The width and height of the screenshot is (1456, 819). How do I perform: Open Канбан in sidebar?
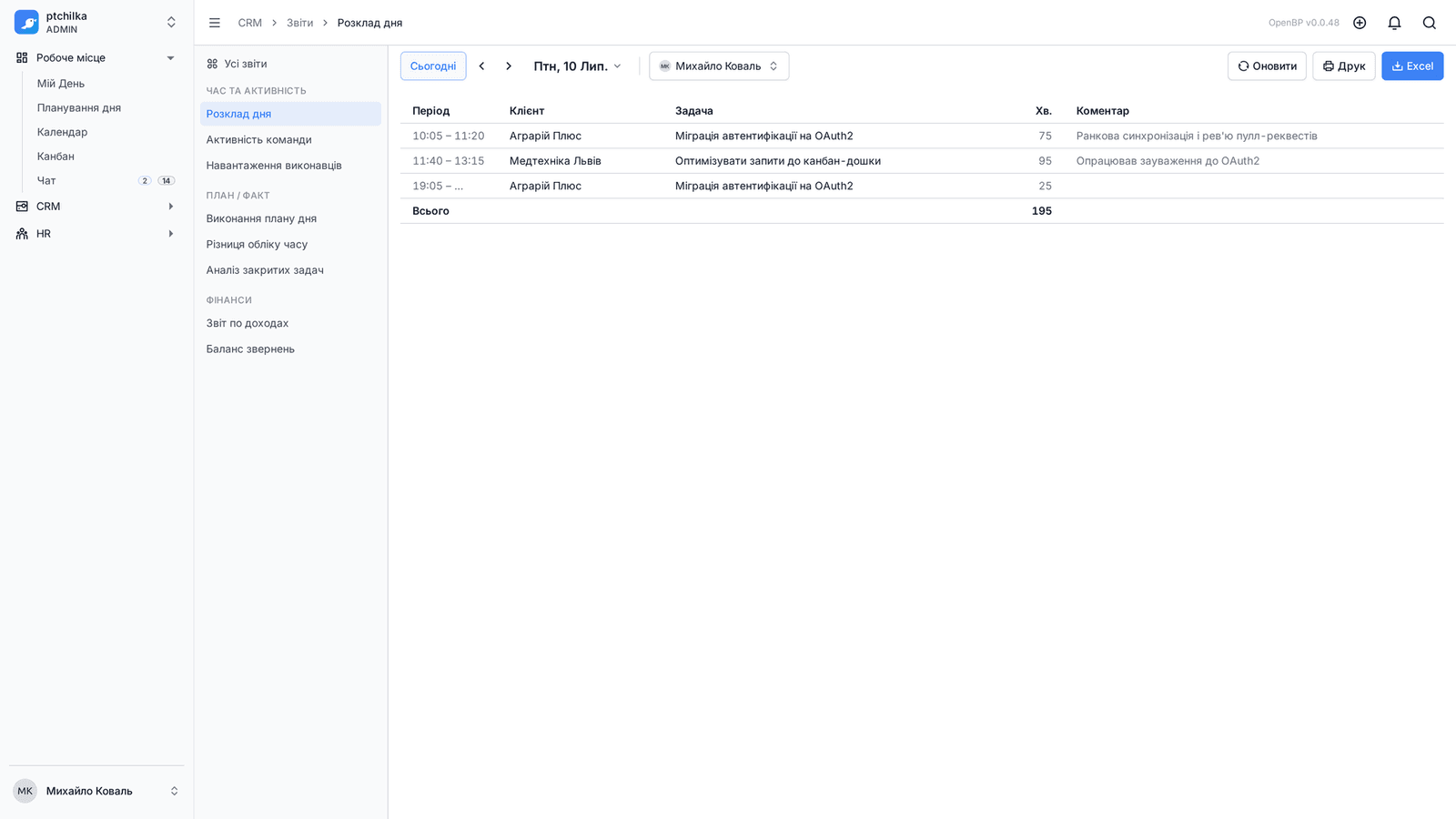[x=56, y=157]
